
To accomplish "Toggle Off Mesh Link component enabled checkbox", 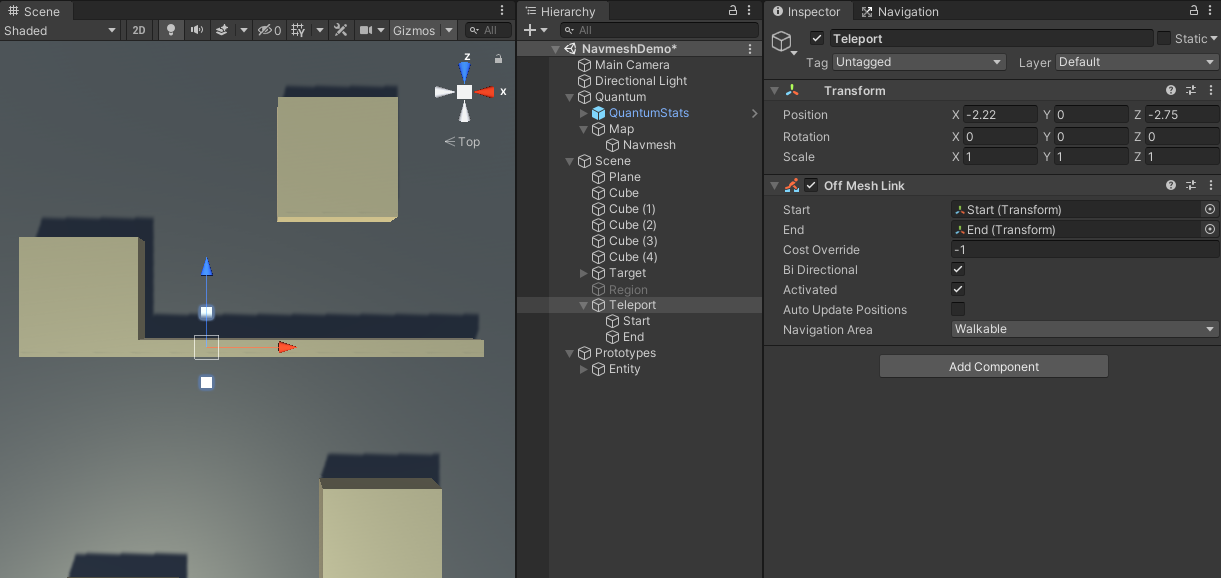I will [811, 185].
